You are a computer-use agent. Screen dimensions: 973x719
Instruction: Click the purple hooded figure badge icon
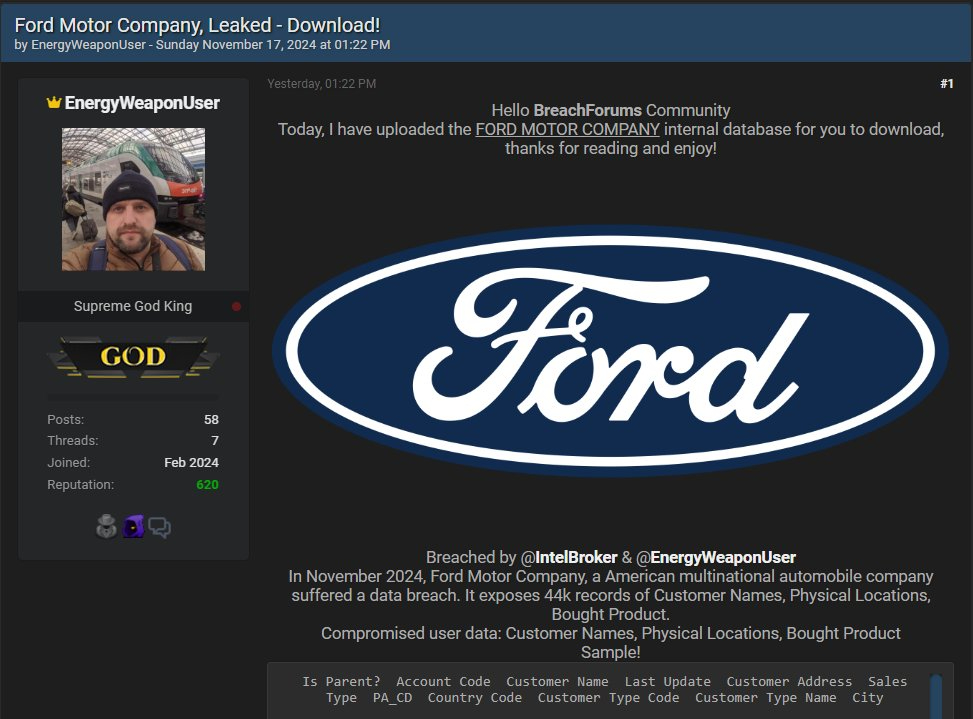click(x=133, y=527)
